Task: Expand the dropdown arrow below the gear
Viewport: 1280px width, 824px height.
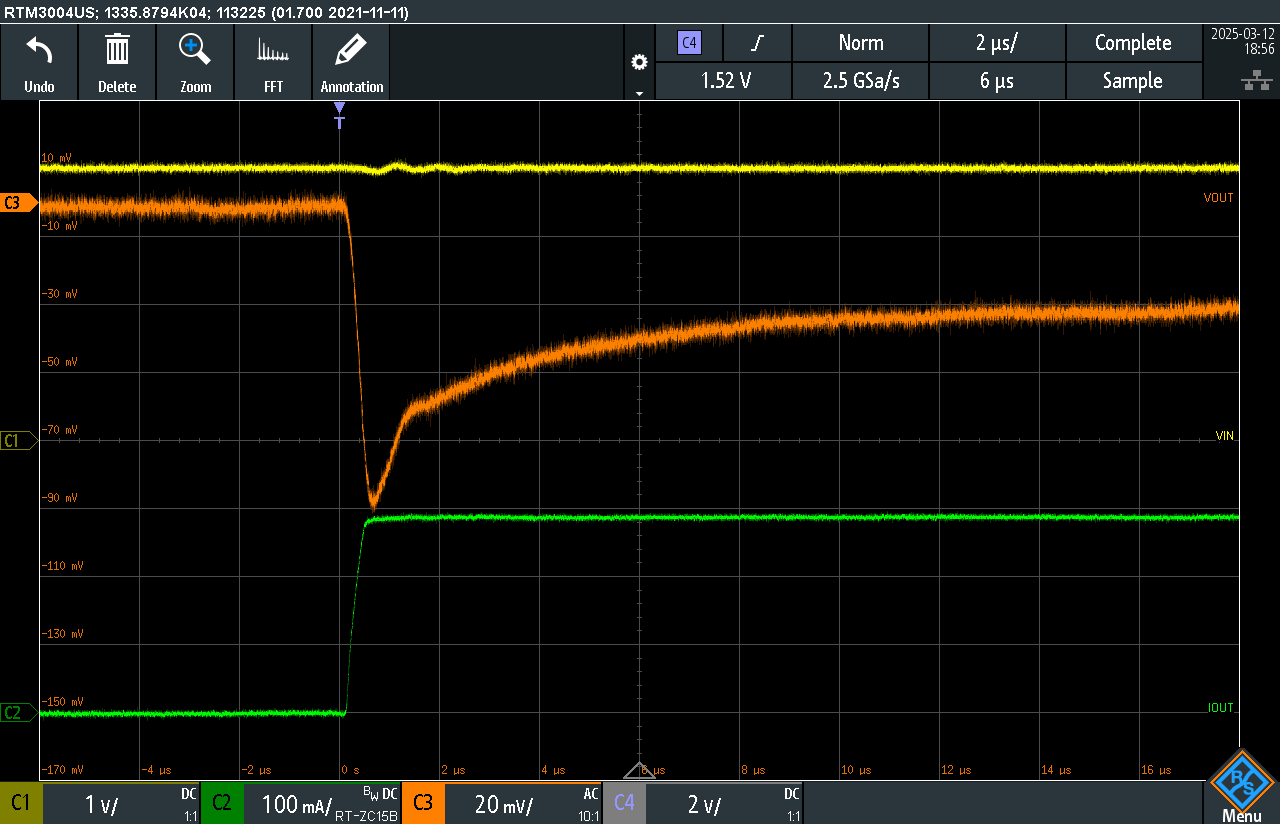Action: tap(639, 93)
